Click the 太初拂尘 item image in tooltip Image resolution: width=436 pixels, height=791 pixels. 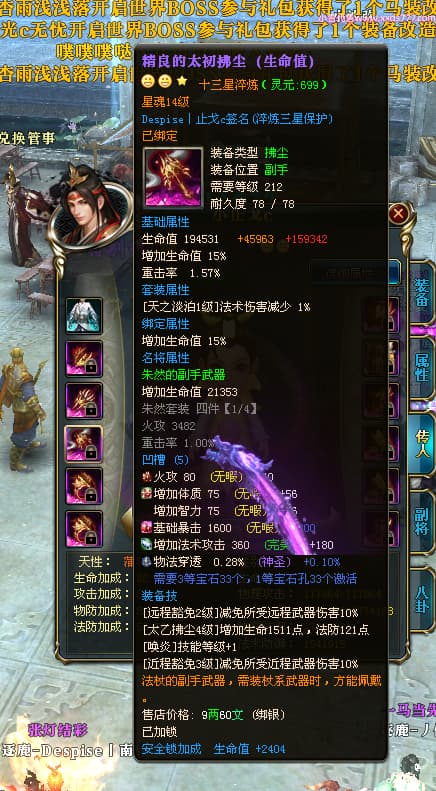(173, 178)
